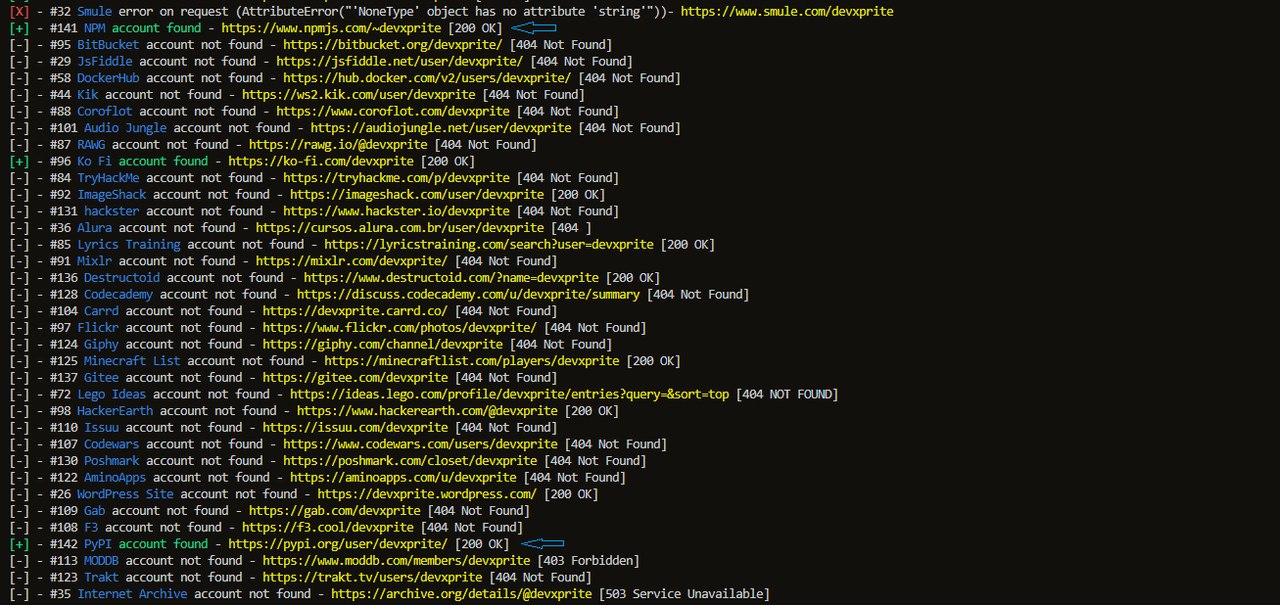Follow the ws2.kik.com devxprite link
The height and width of the screenshot is (605, 1280).
(359, 95)
